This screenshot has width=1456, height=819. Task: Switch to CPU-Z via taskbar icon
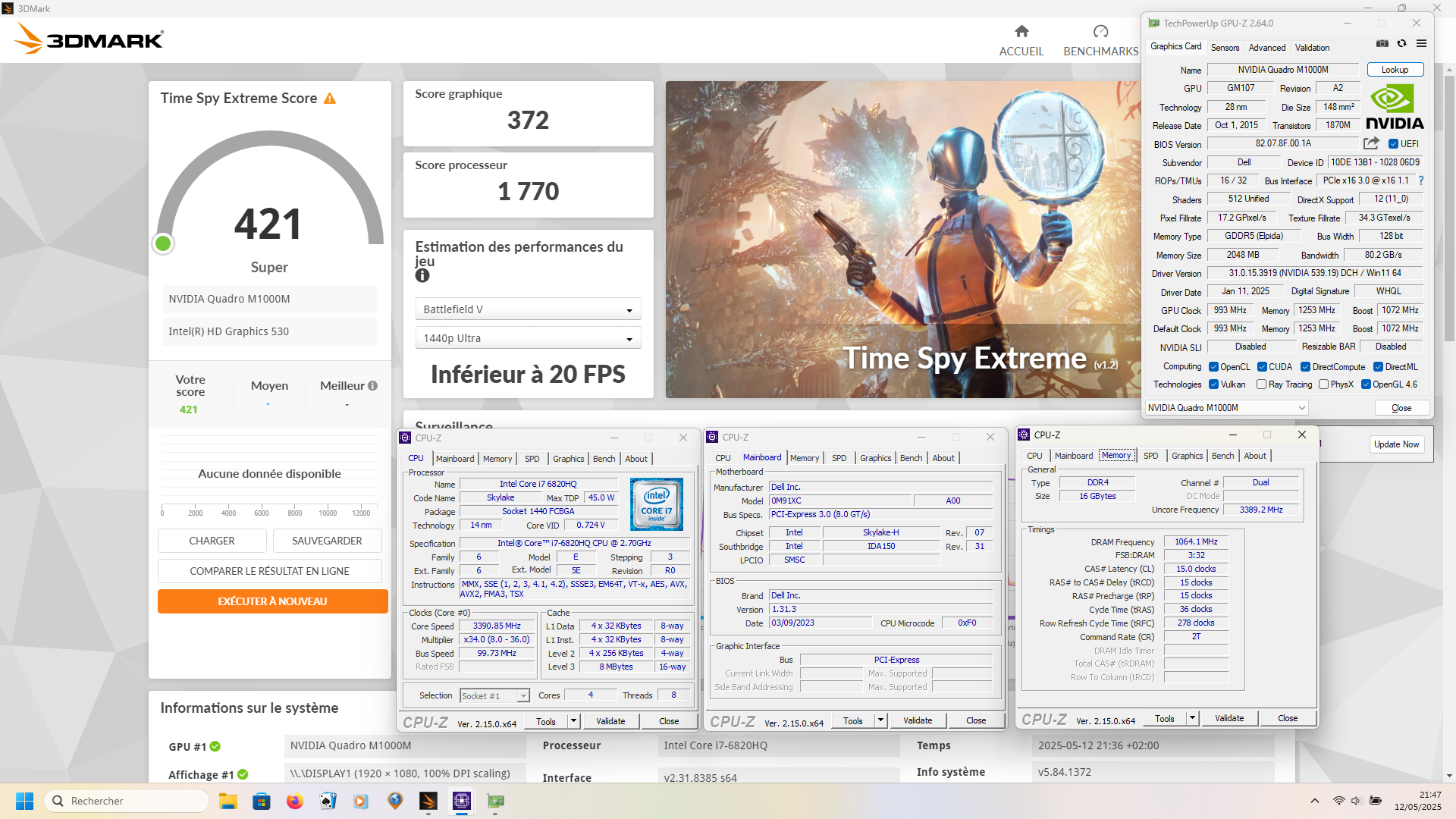pyautogui.click(x=462, y=801)
